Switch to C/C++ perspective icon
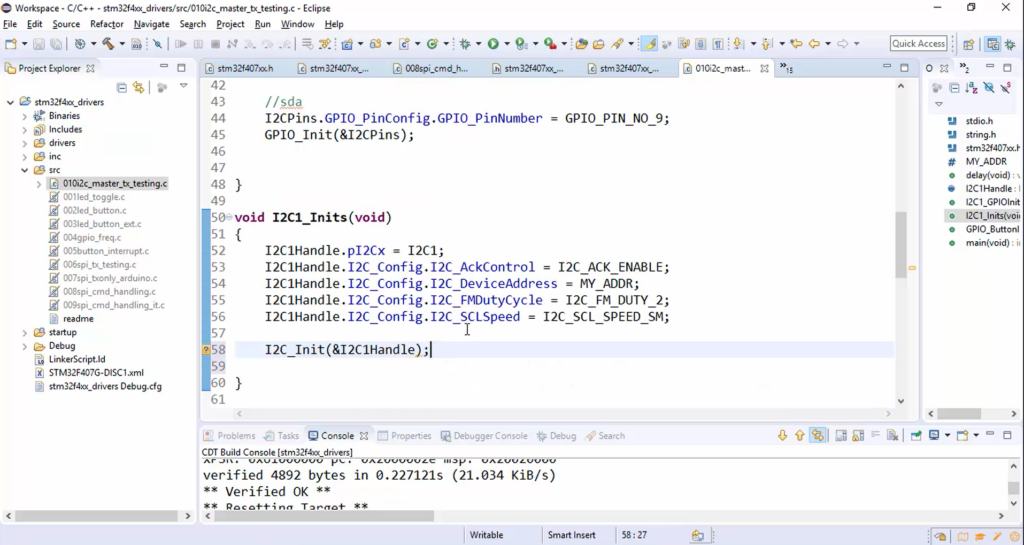 993,44
